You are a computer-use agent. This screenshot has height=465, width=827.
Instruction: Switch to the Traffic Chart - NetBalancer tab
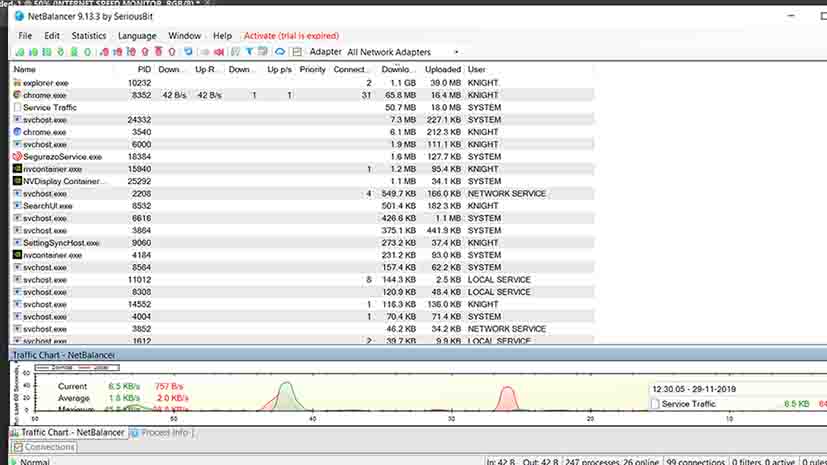coord(69,432)
